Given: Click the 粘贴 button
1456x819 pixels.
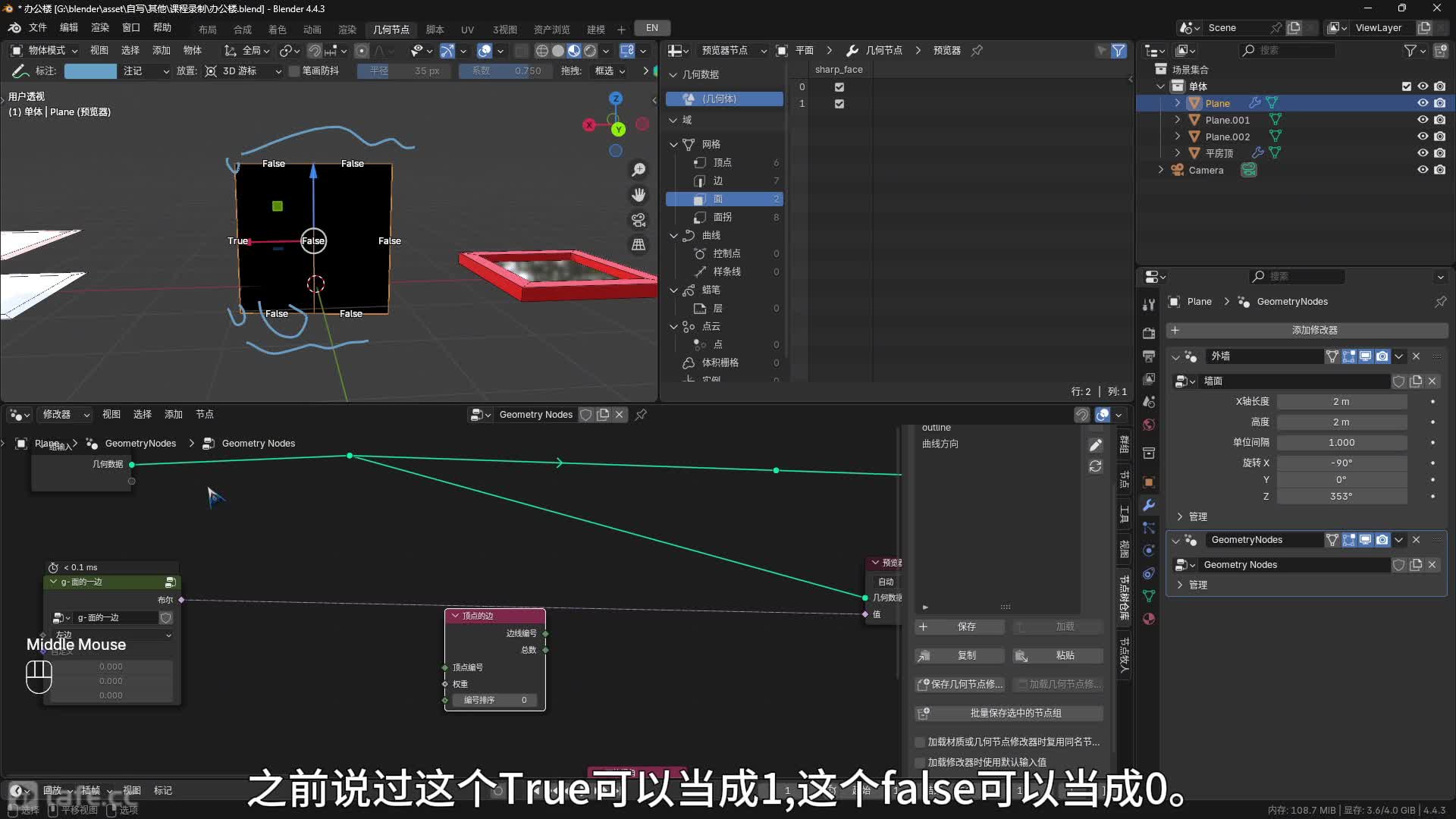Looking at the screenshot, I should point(1057,656).
